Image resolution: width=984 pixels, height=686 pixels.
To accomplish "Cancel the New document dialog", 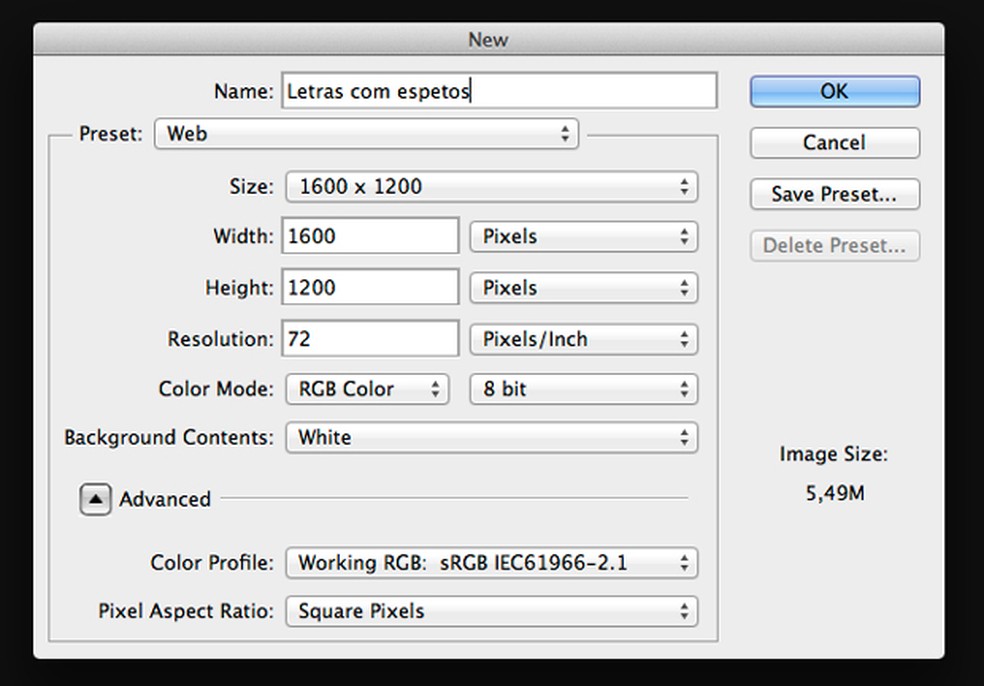I will [x=834, y=142].
